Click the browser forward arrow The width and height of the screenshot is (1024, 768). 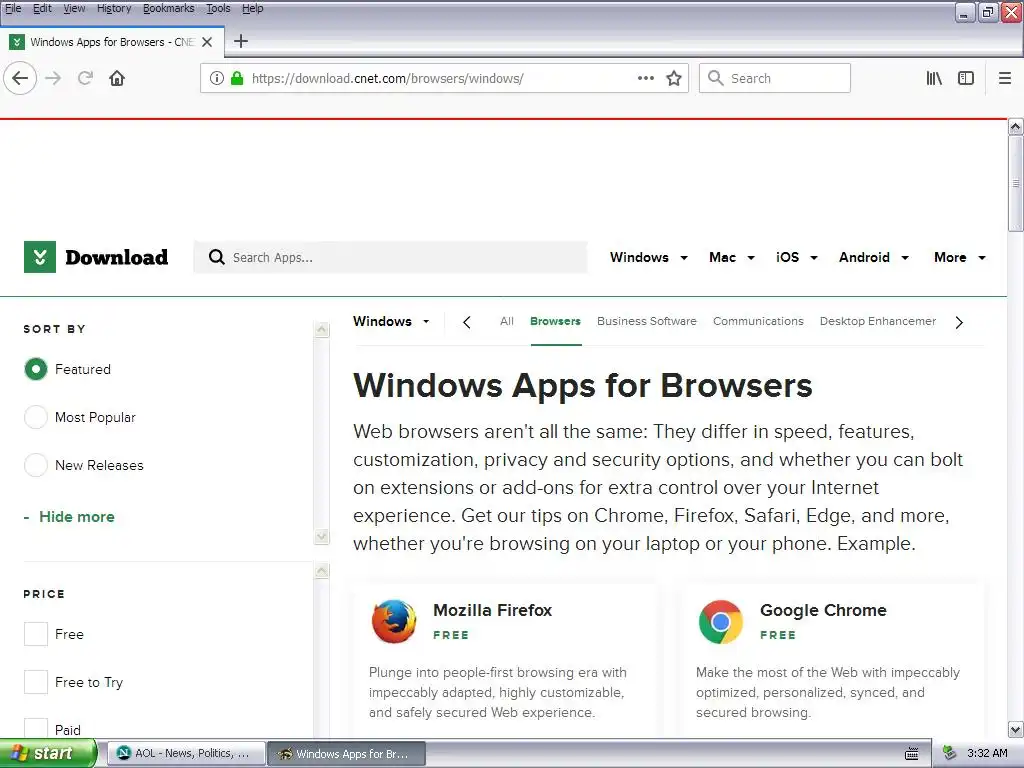tap(53, 78)
